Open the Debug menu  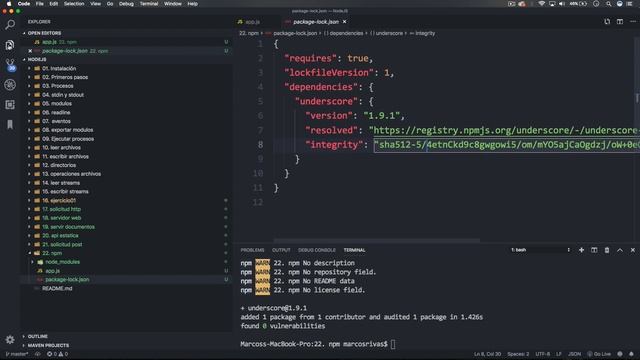[x=126, y=4]
